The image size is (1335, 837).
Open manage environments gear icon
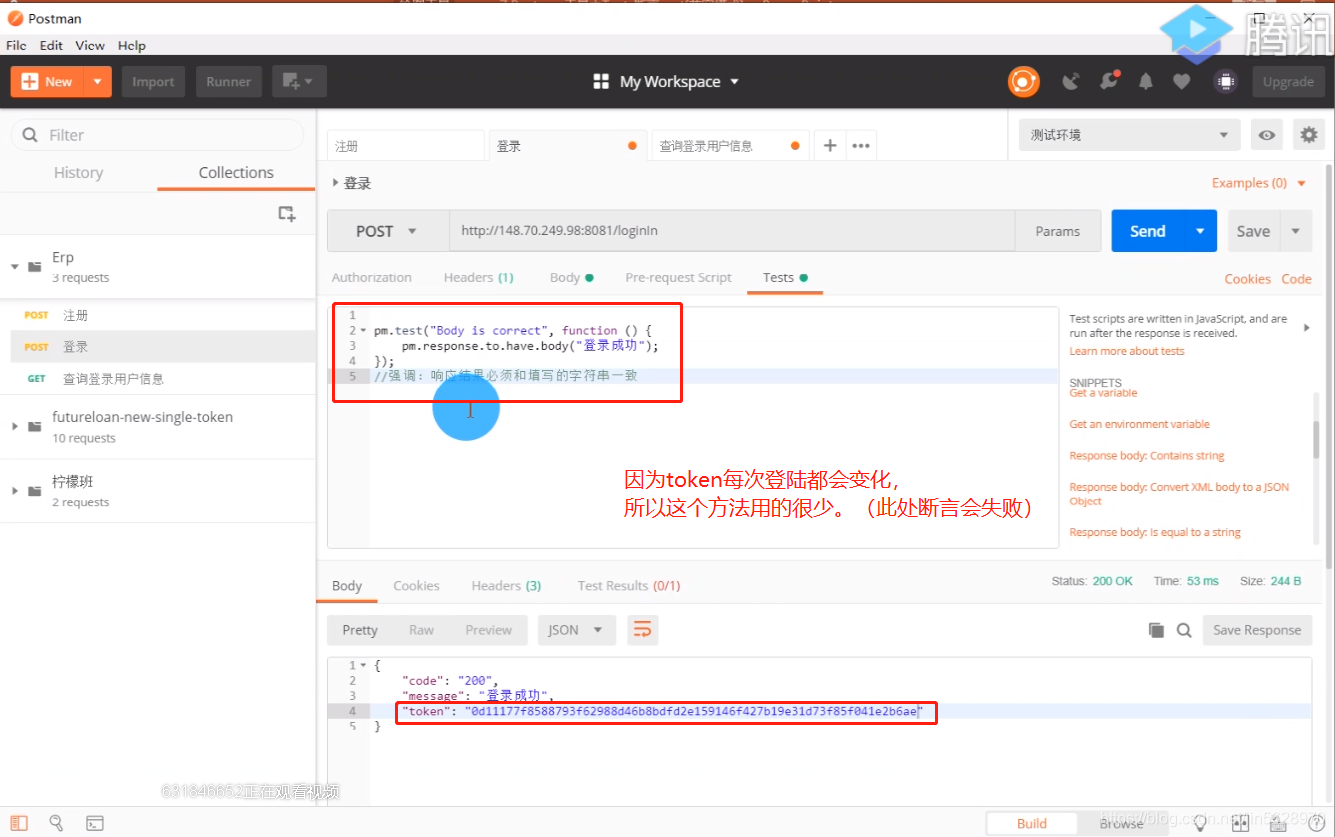point(1308,135)
